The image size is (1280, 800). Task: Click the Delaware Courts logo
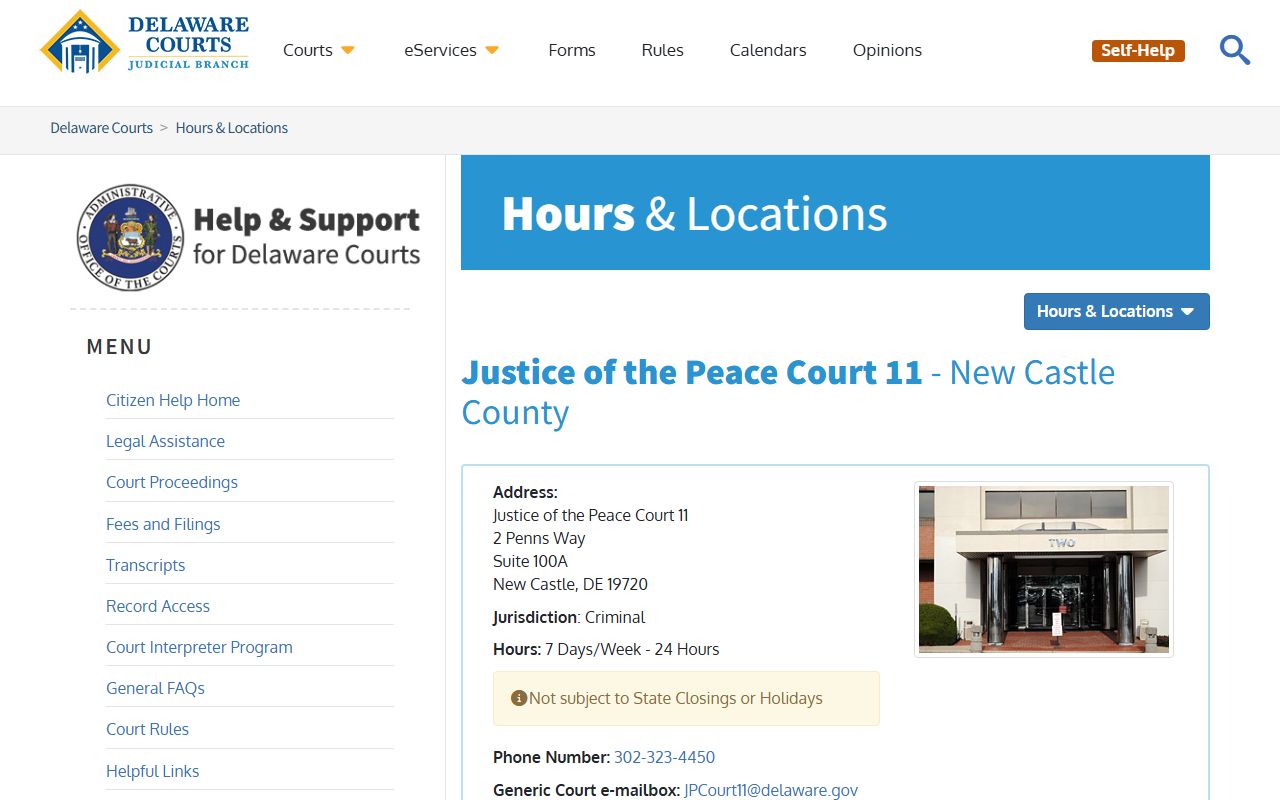click(145, 42)
